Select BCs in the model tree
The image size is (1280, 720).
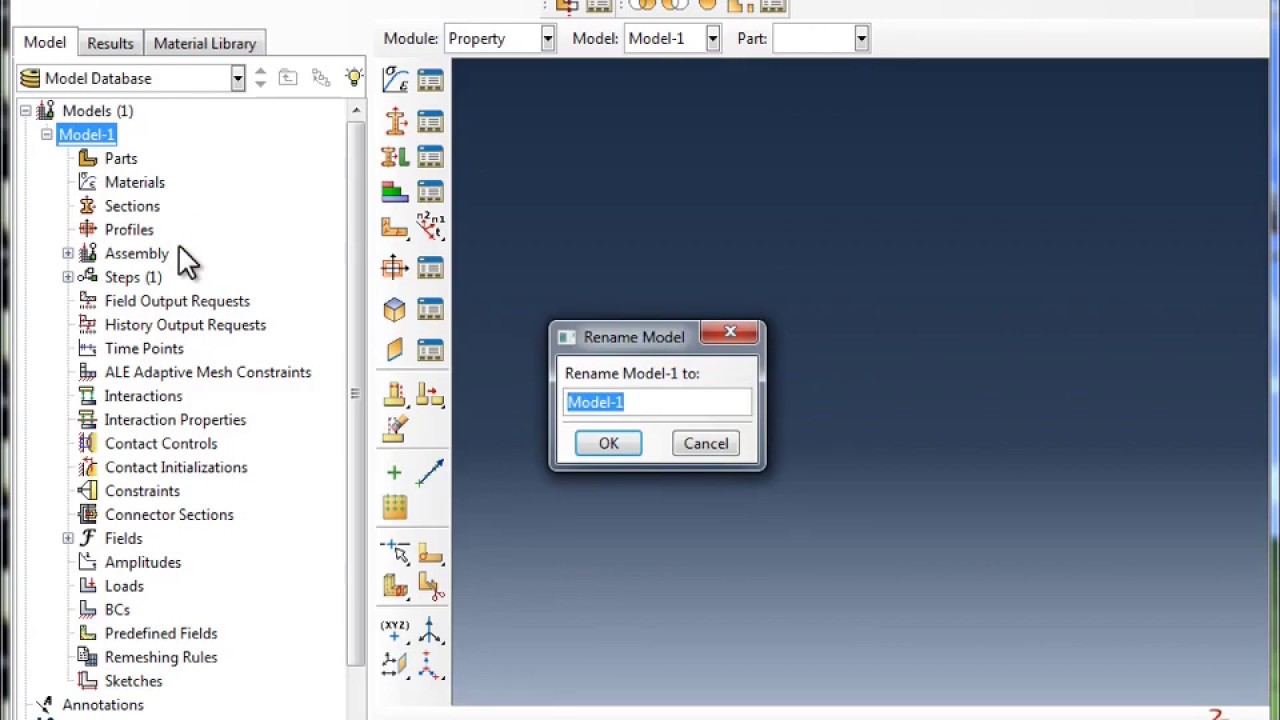pyautogui.click(x=117, y=610)
